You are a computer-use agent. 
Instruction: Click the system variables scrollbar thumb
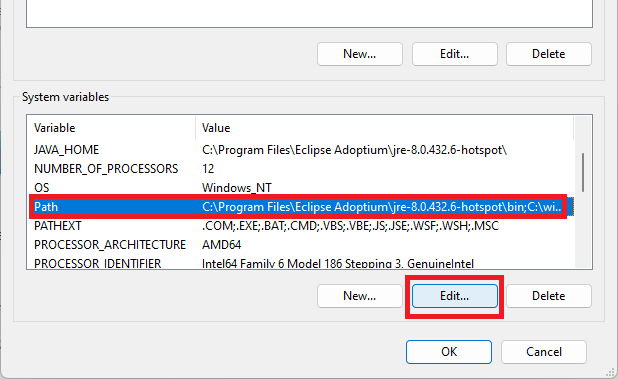pyautogui.click(x=583, y=173)
